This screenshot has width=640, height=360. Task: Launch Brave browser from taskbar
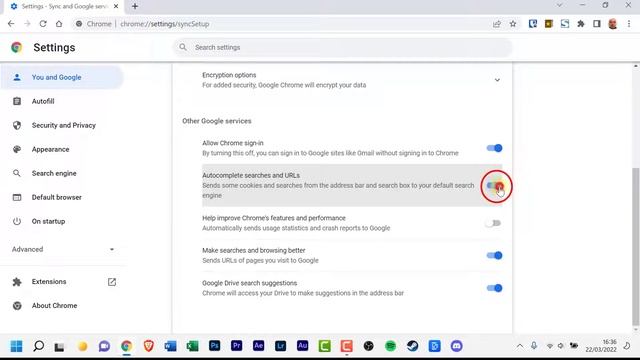point(149,346)
